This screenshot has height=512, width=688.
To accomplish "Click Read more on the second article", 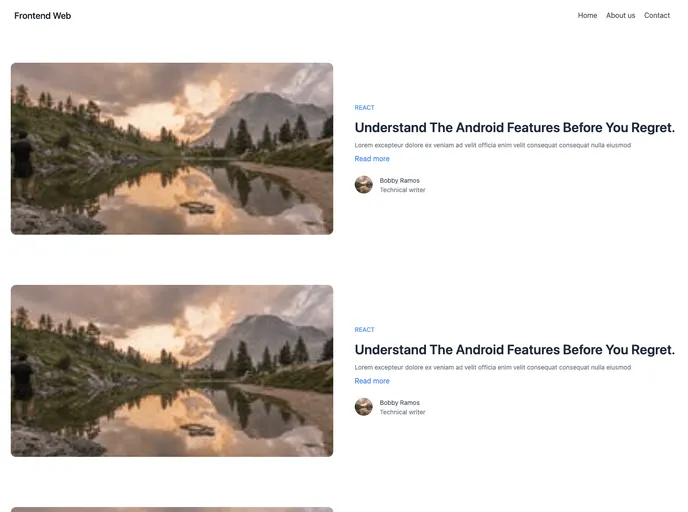I will (372, 381).
